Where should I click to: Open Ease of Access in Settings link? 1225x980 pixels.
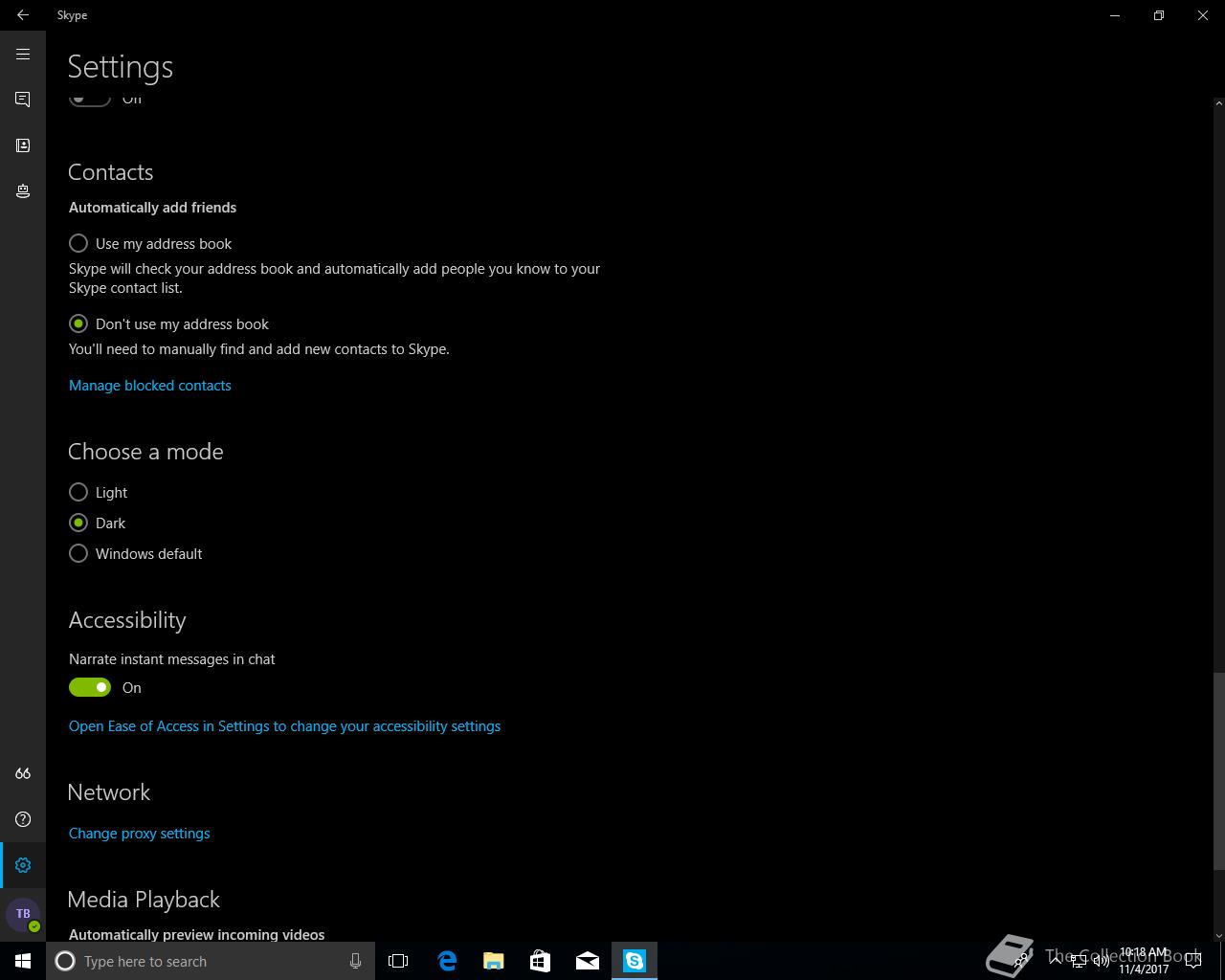pos(284,725)
